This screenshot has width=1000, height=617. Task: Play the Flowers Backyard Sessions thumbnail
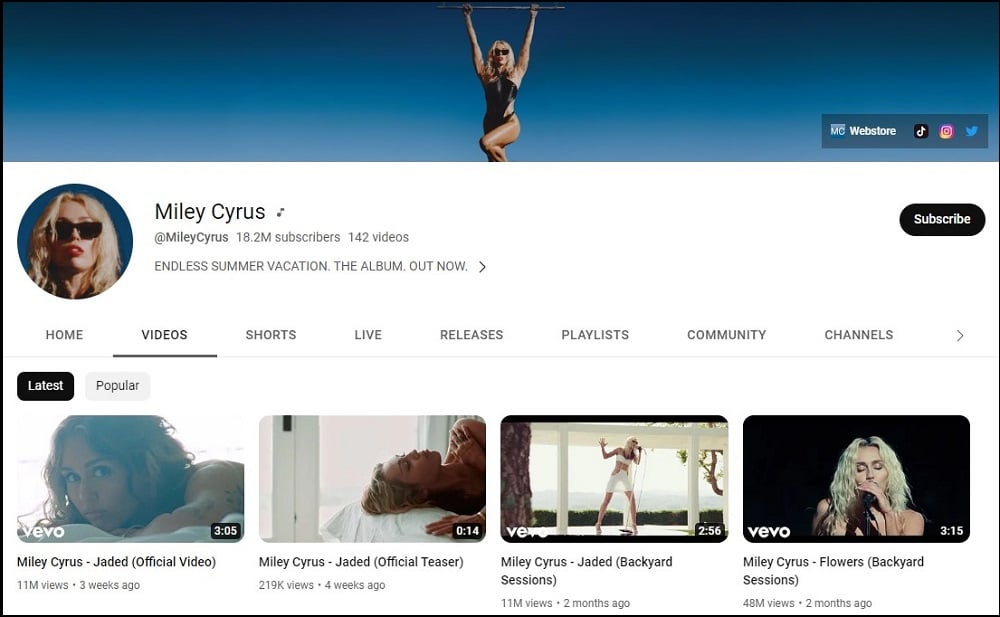tap(856, 479)
